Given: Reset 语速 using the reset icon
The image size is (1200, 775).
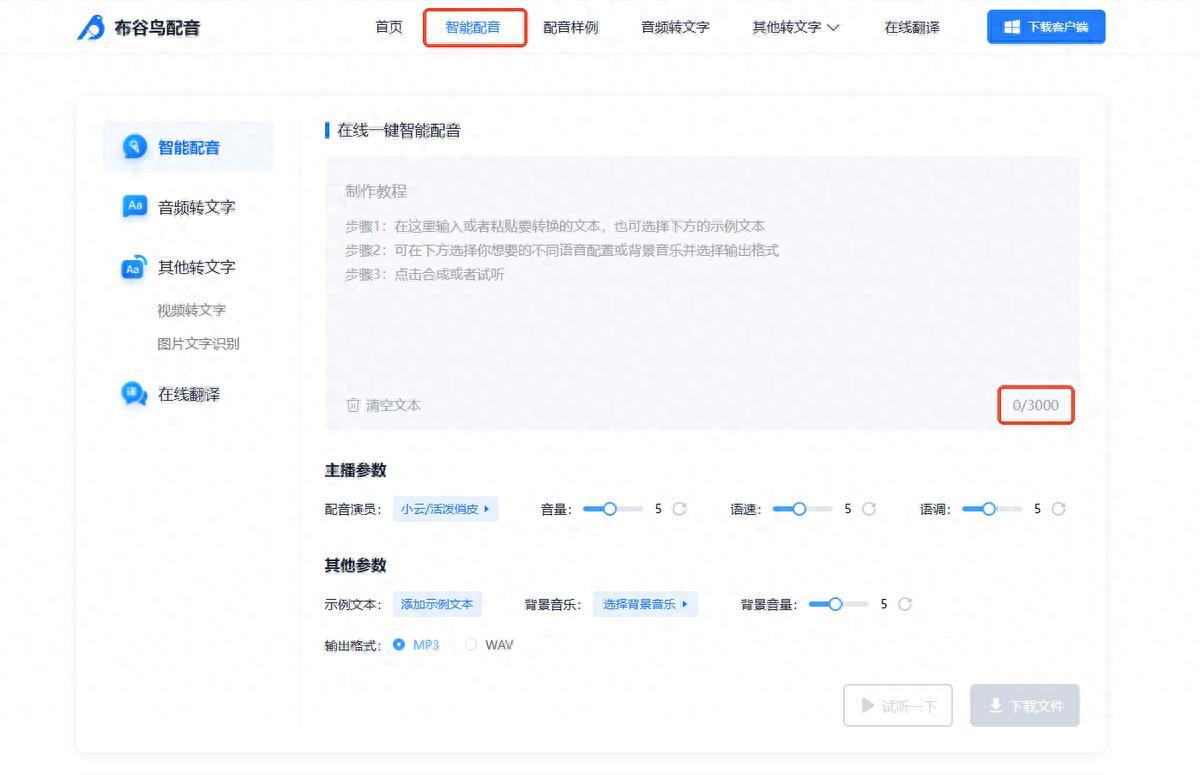Looking at the screenshot, I should 869,509.
